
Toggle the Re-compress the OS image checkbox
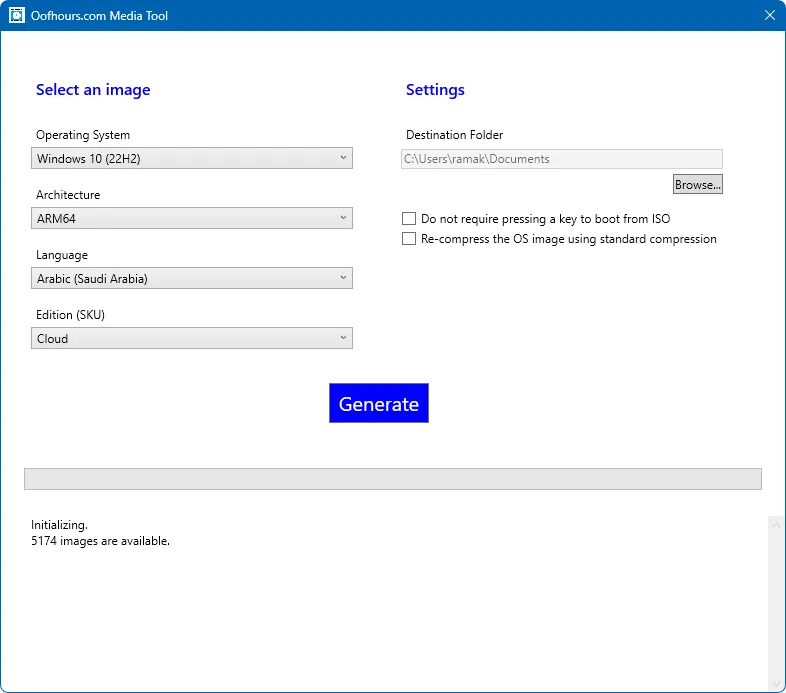click(x=409, y=239)
